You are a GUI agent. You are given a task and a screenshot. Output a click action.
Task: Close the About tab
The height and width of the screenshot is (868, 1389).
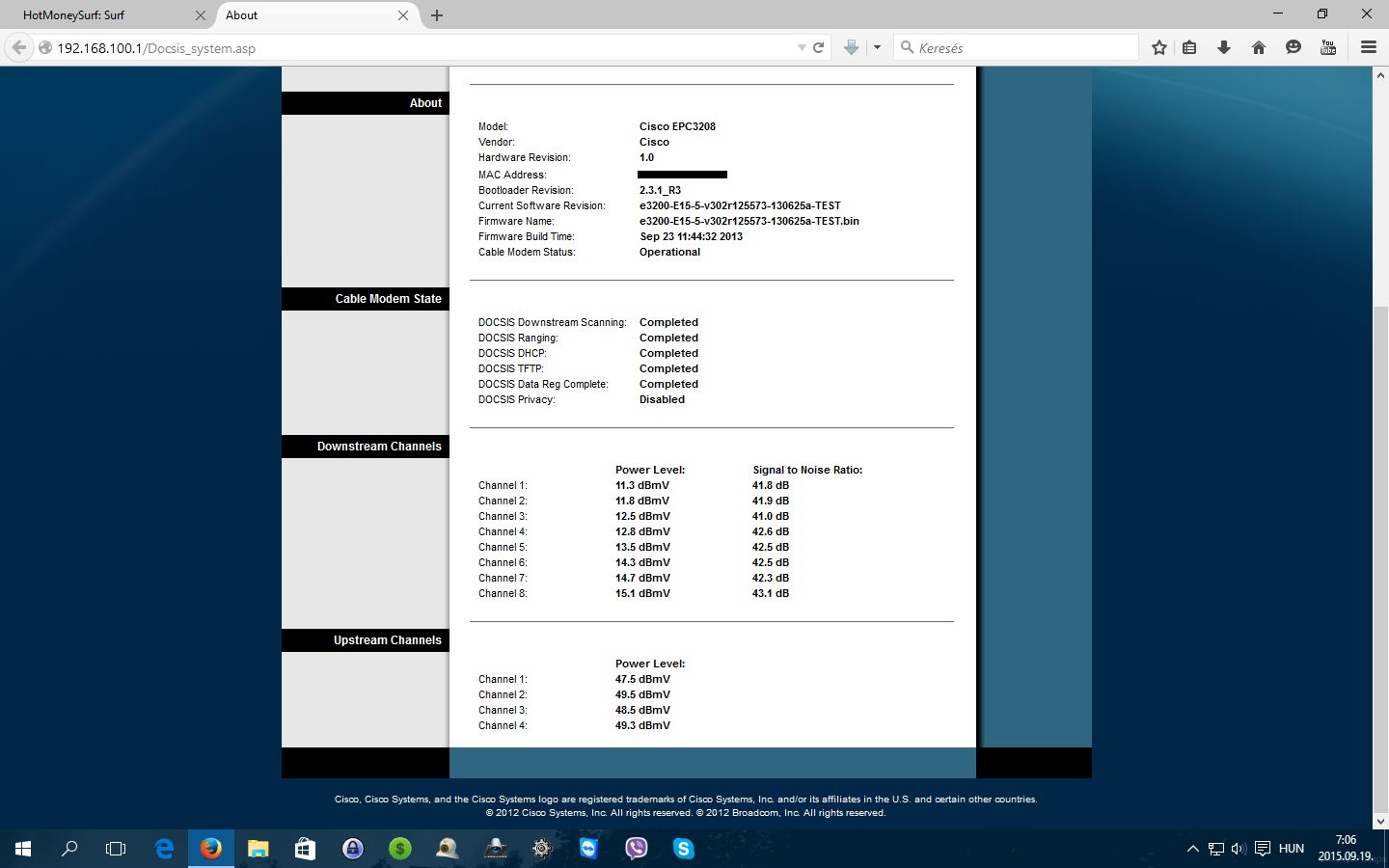click(403, 15)
